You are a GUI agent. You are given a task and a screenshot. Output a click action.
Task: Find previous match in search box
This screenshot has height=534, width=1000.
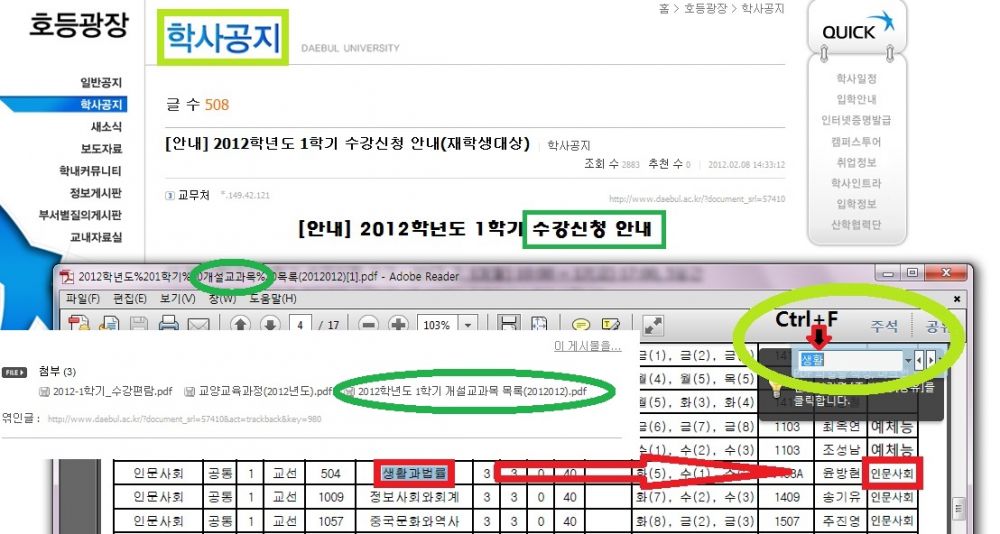tap(919, 360)
